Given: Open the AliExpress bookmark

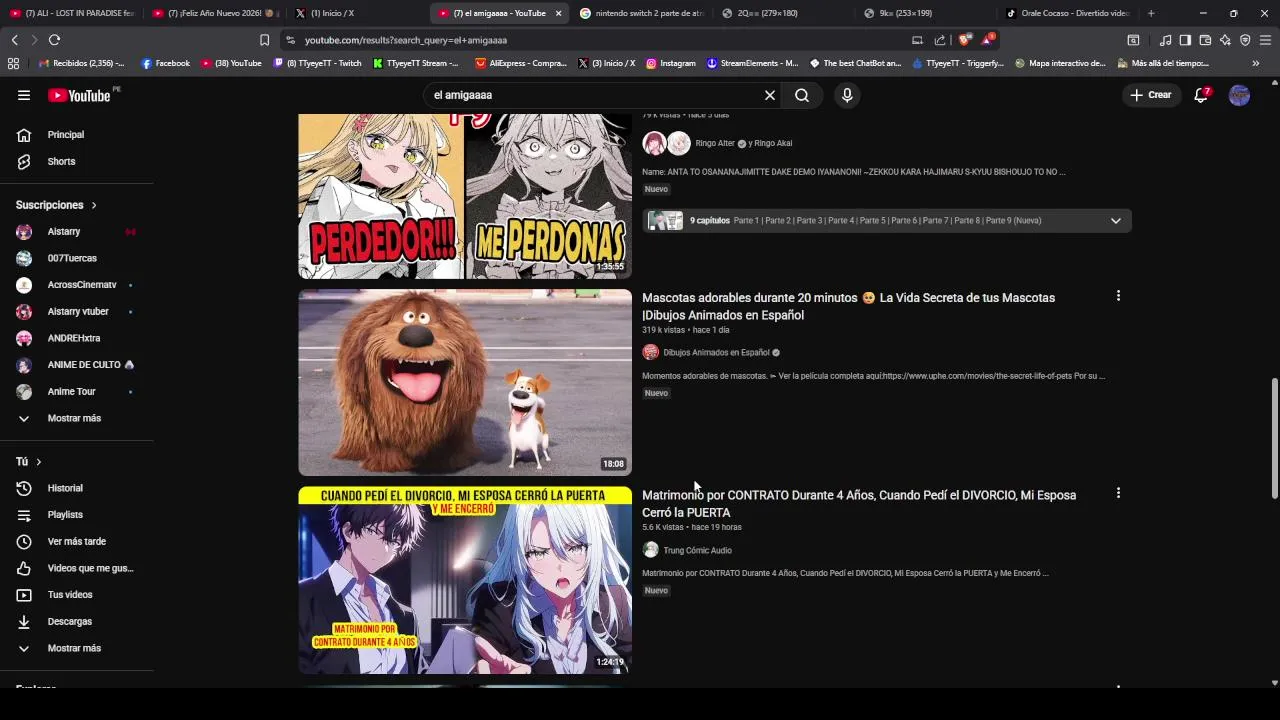Looking at the screenshot, I should click(x=521, y=63).
